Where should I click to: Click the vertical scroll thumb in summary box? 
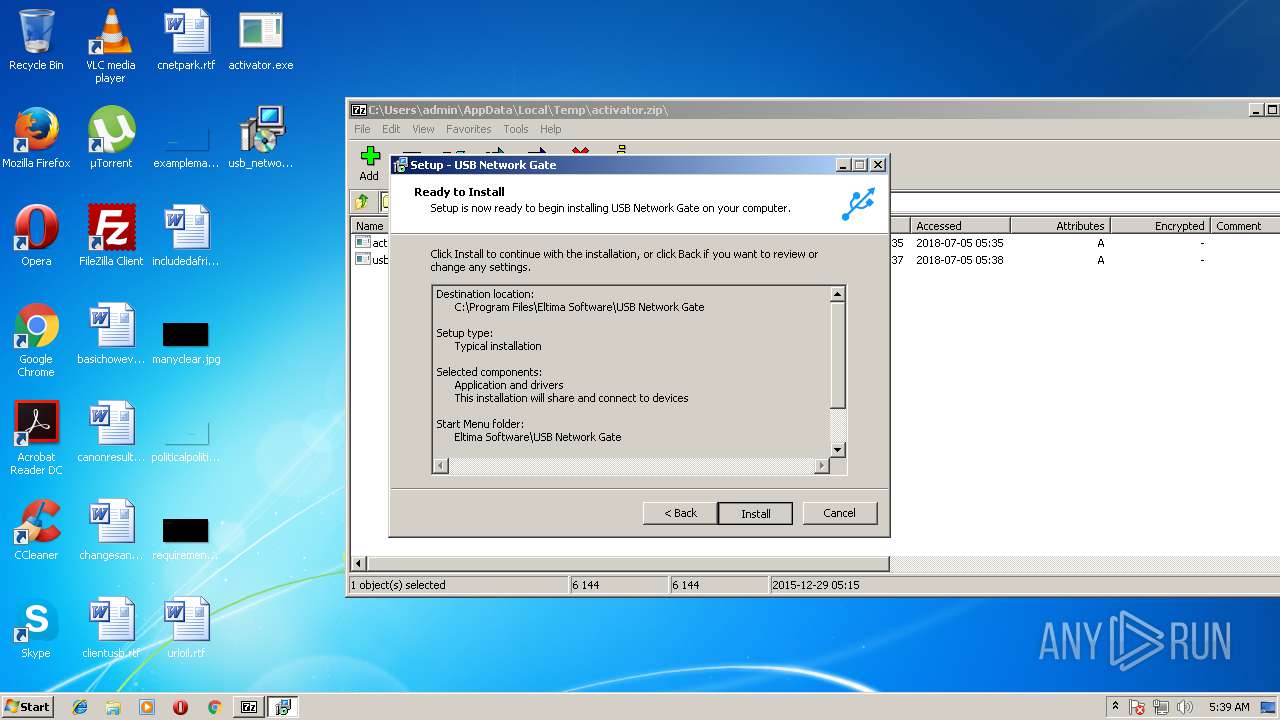pos(838,354)
